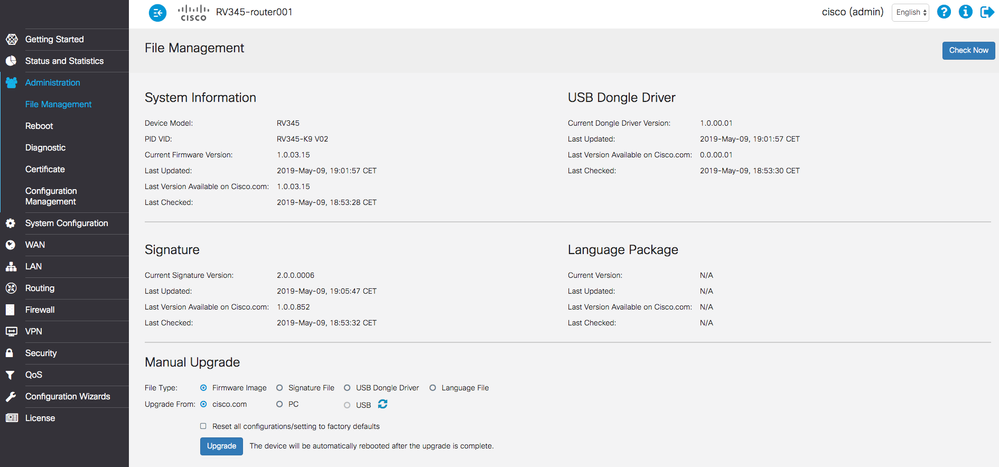This screenshot has width=999, height=467.
Task: Select Language File file type
Action: [433, 387]
